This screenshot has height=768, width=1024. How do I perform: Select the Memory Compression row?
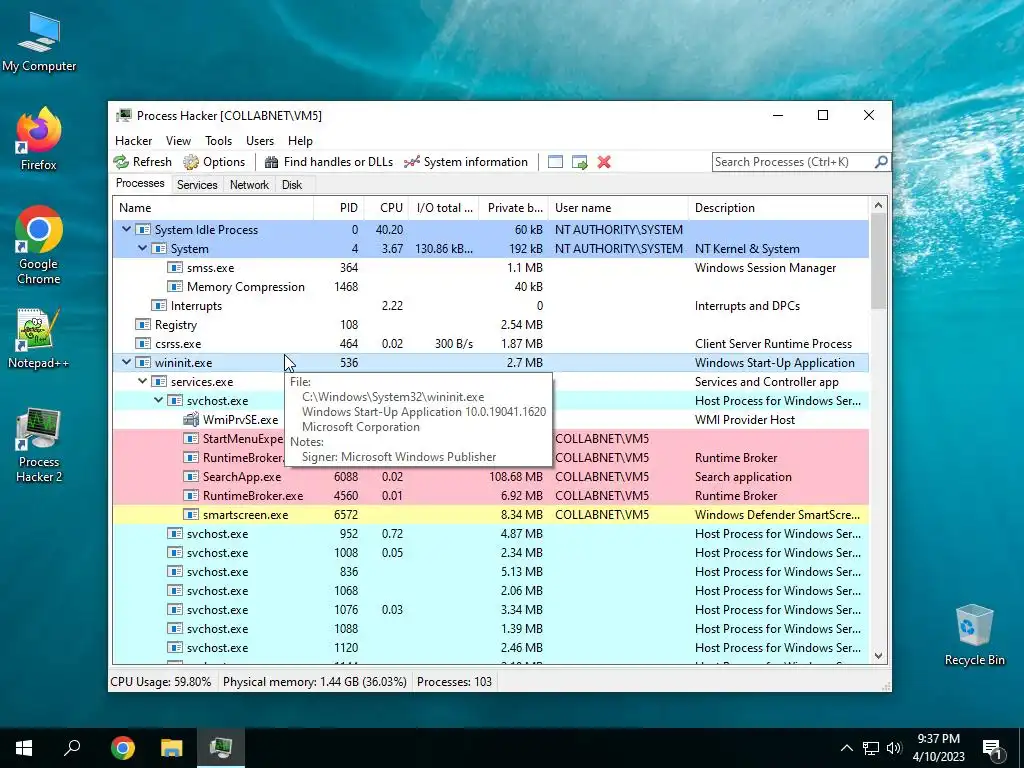click(490, 287)
